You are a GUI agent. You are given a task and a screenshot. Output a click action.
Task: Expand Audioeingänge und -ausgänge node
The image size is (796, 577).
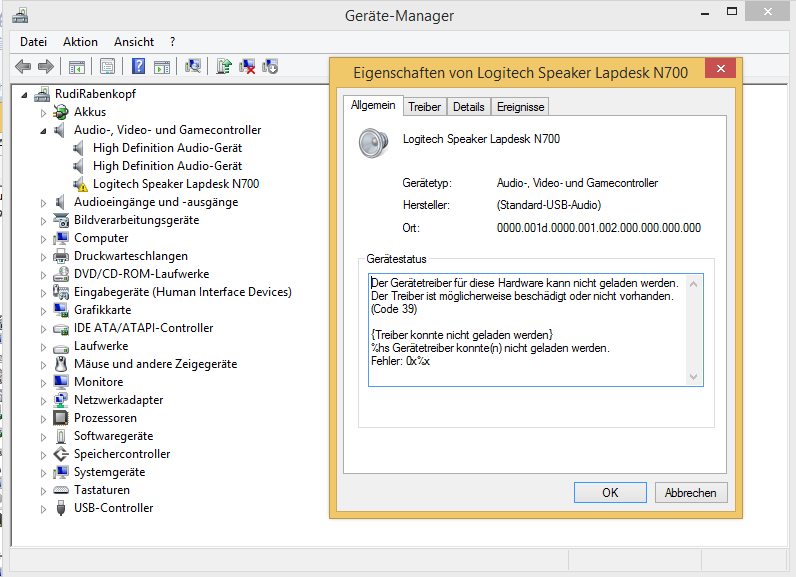point(44,203)
